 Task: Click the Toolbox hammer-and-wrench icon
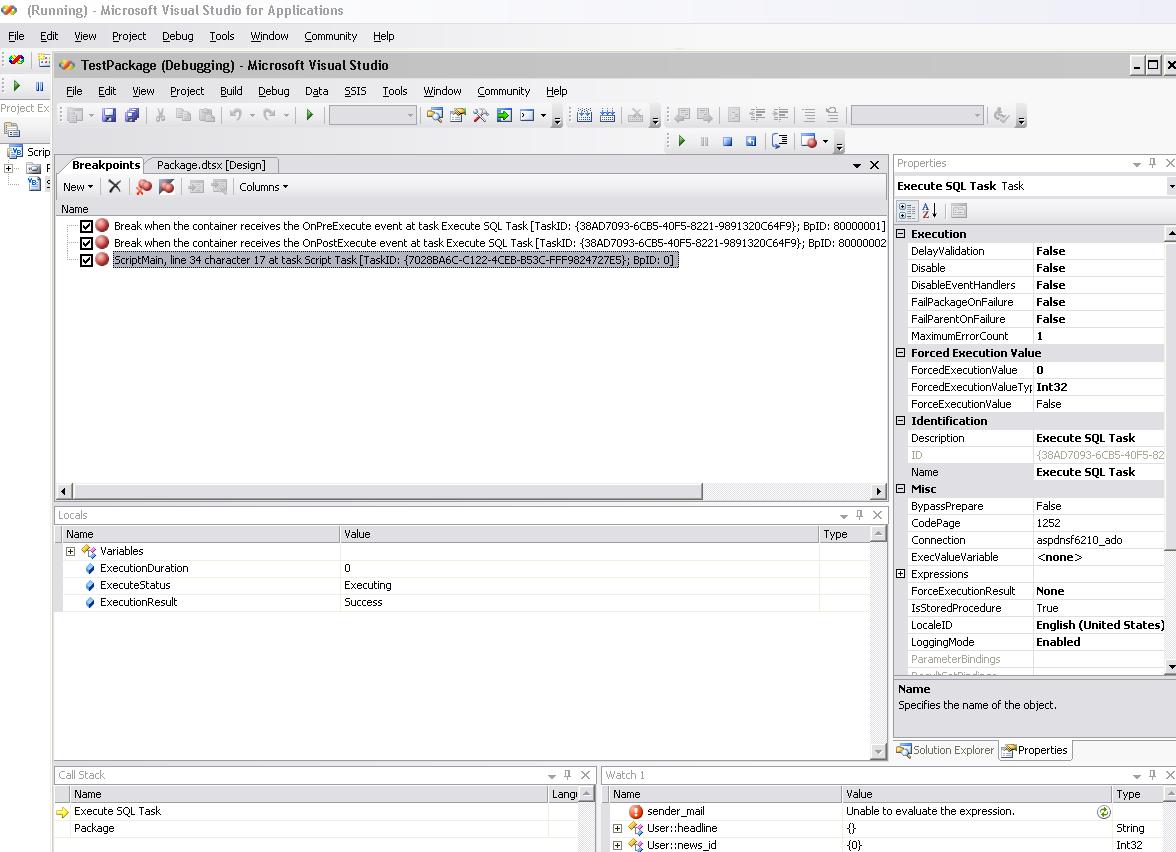click(x=481, y=116)
